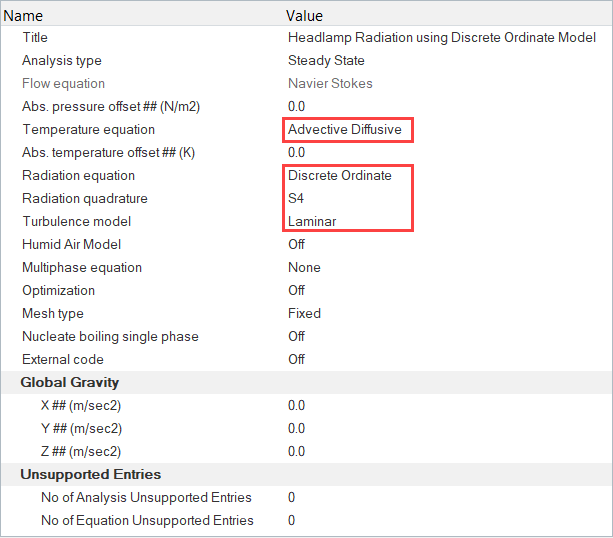Toggle the Optimization Off value

(x=297, y=291)
